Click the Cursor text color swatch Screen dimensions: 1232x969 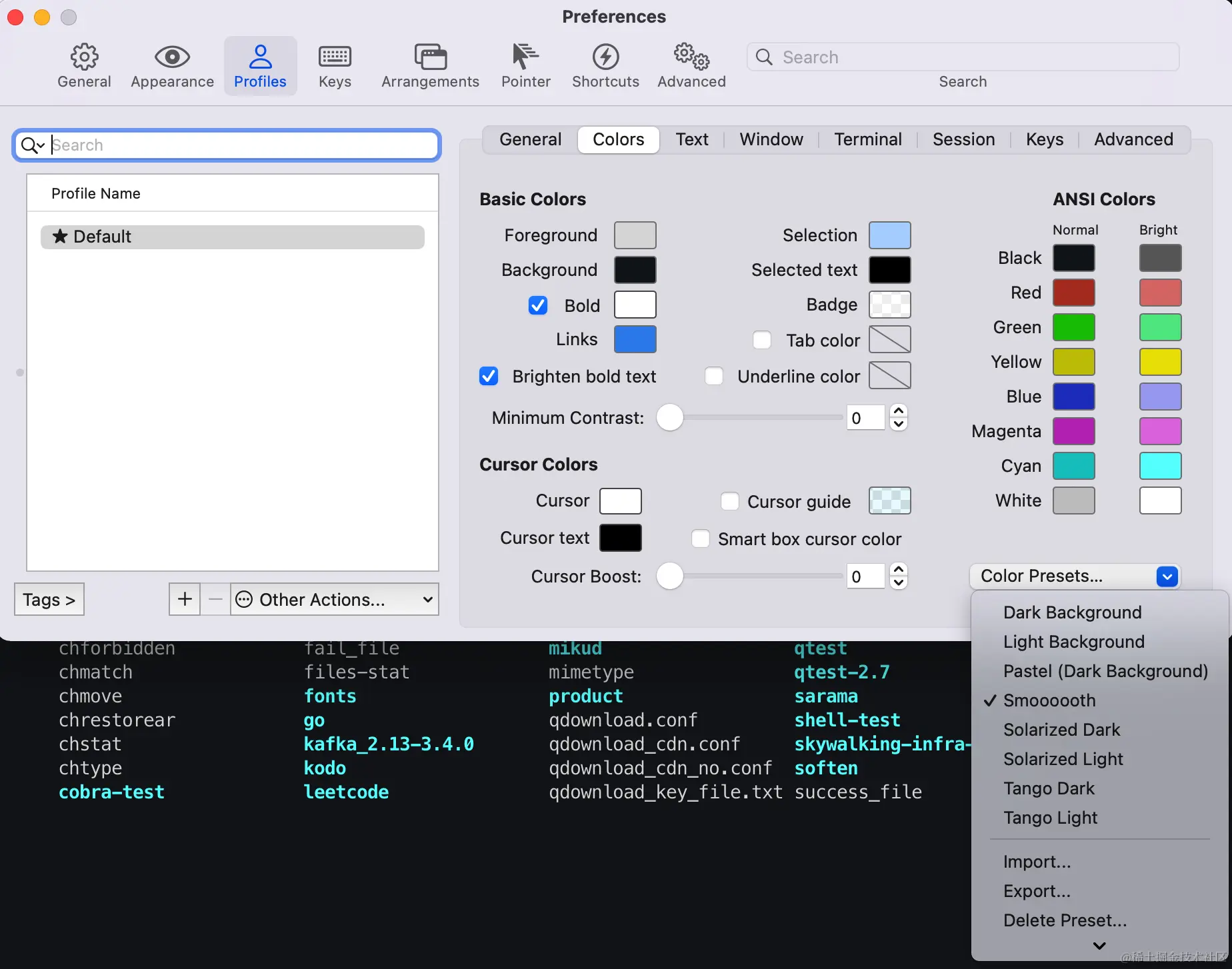click(x=621, y=538)
